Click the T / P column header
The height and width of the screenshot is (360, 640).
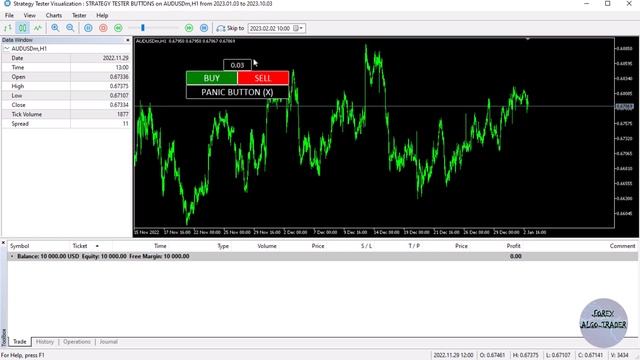pyautogui.click(x=414, y=246)
